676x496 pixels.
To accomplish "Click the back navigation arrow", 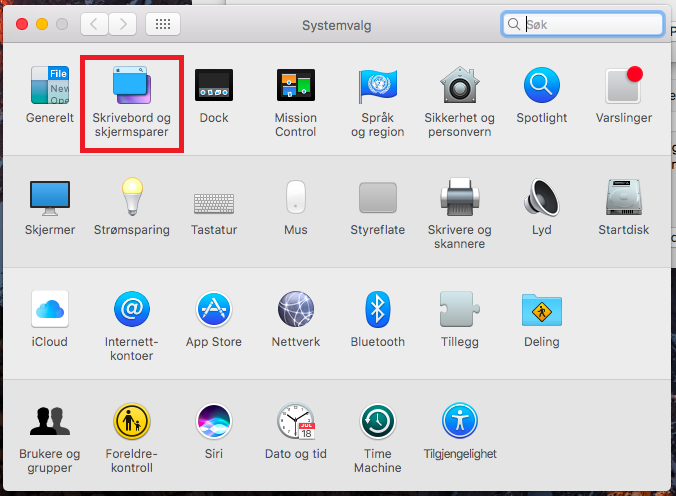I will pyautogui.click(x=94, y=23).
